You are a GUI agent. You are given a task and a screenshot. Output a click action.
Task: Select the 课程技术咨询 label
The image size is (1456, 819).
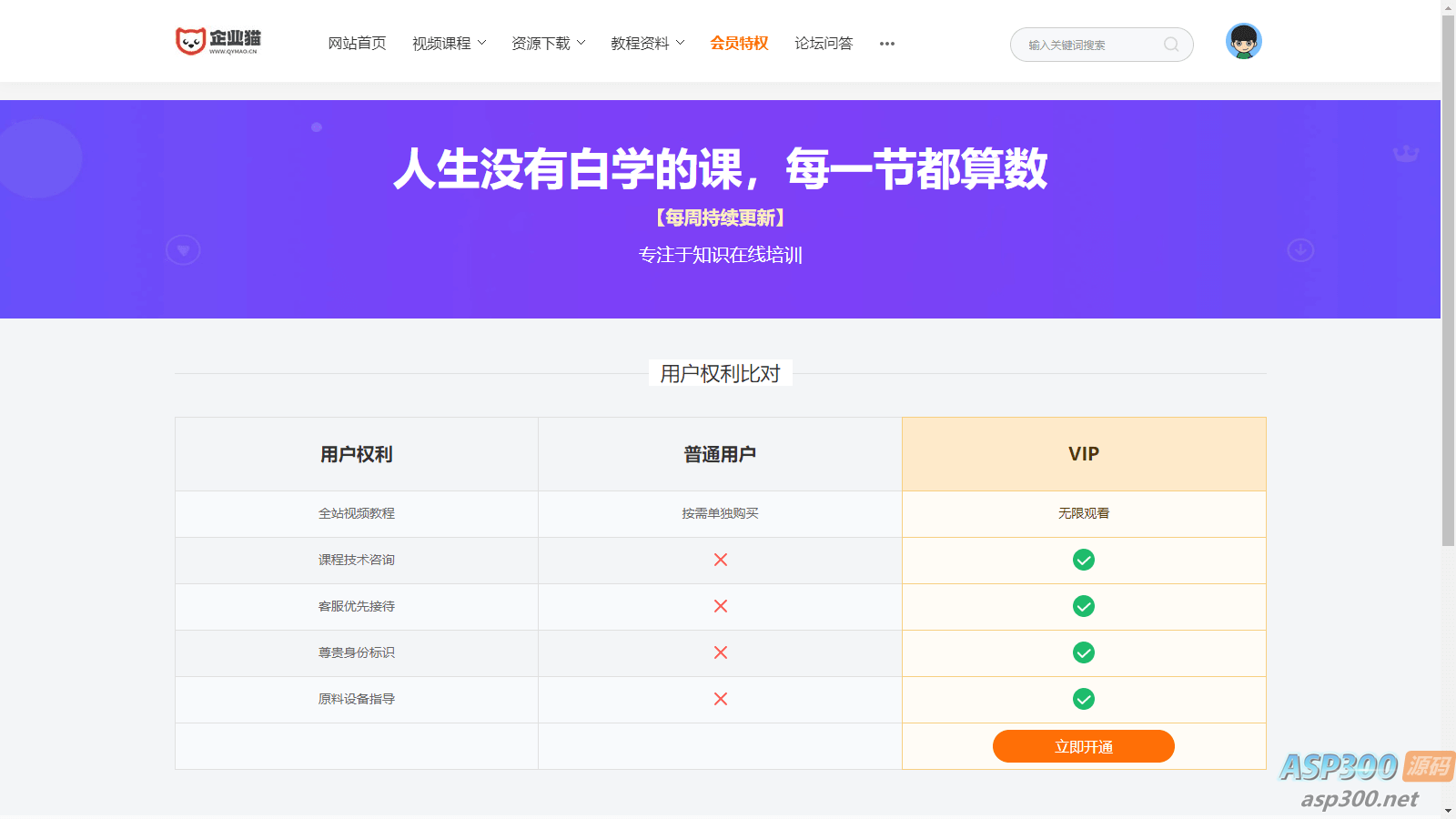(x=357, y=560)
